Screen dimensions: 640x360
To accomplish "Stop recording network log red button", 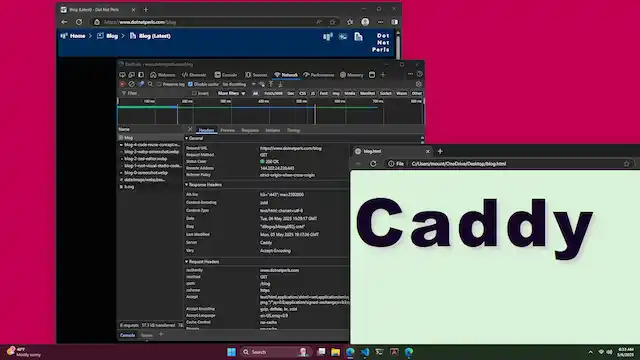I will pyautogui.click(x=122, y=84).
